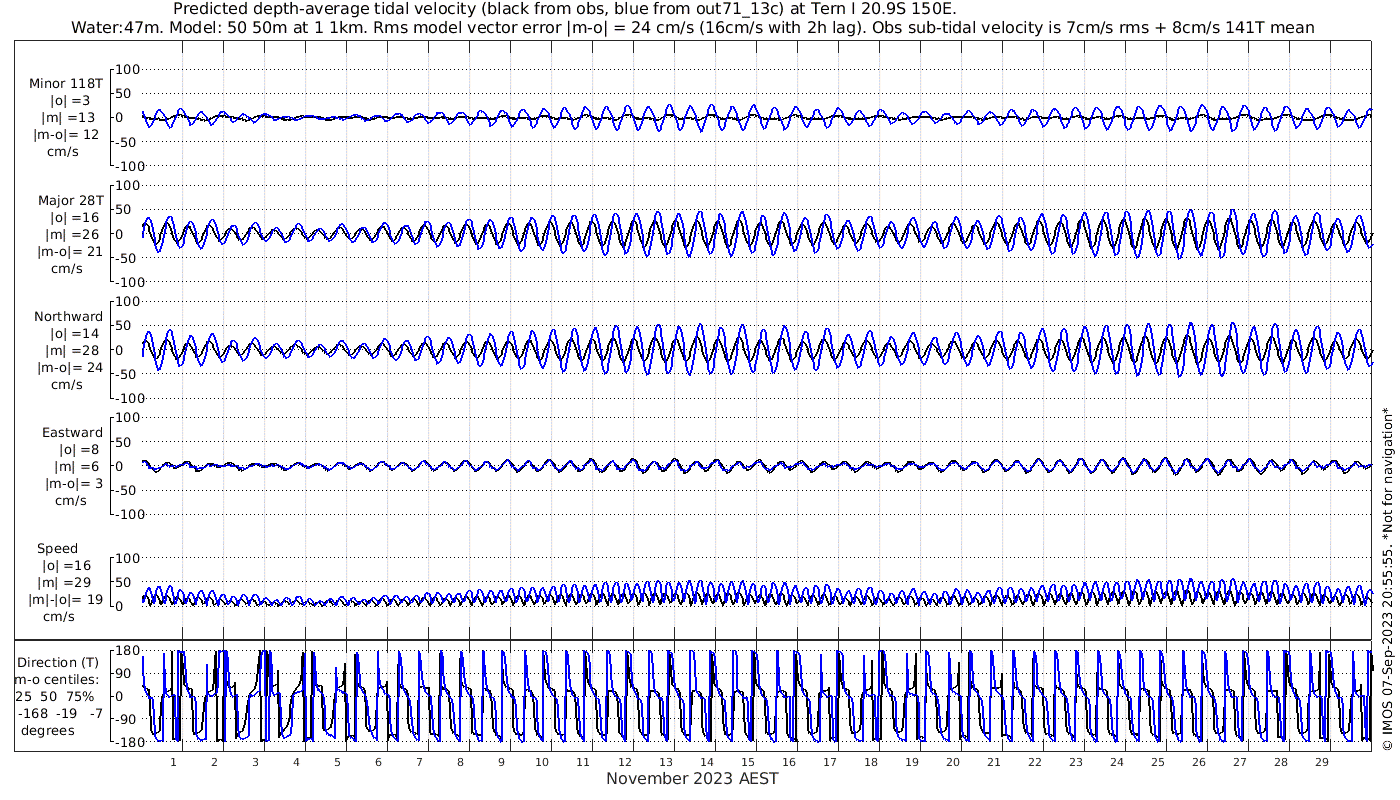Select day "25" tick label on the date axis
1400x800 pixels.
click(1157, 762)
